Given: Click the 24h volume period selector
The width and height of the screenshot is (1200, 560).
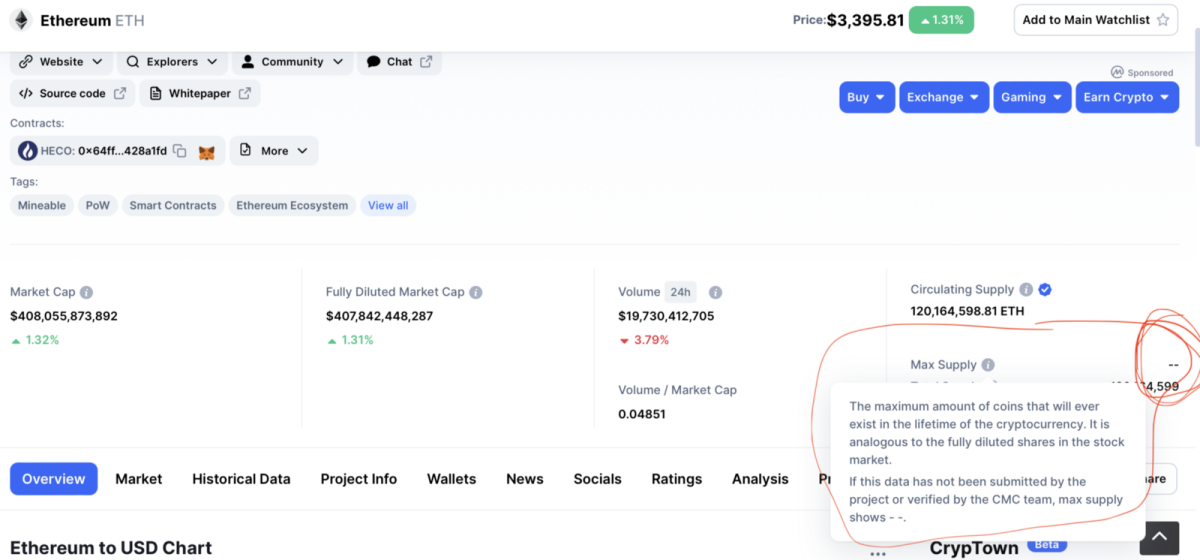Looking at the screenshot, I should tap(681, 292).
